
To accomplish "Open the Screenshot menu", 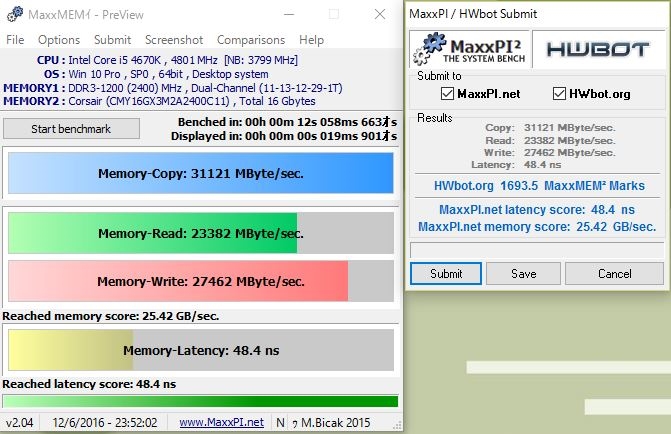I will tap(174, 40).
